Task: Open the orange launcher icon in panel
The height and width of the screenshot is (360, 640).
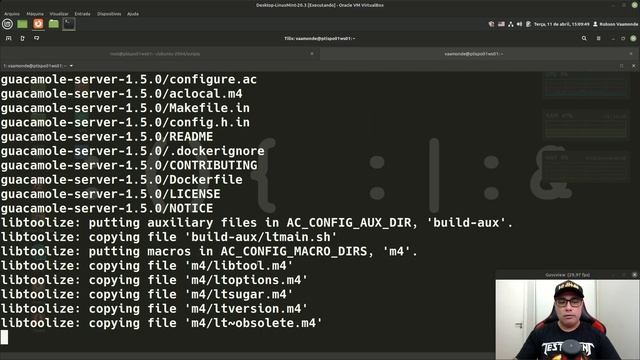Action: click(x=38, y=24)
